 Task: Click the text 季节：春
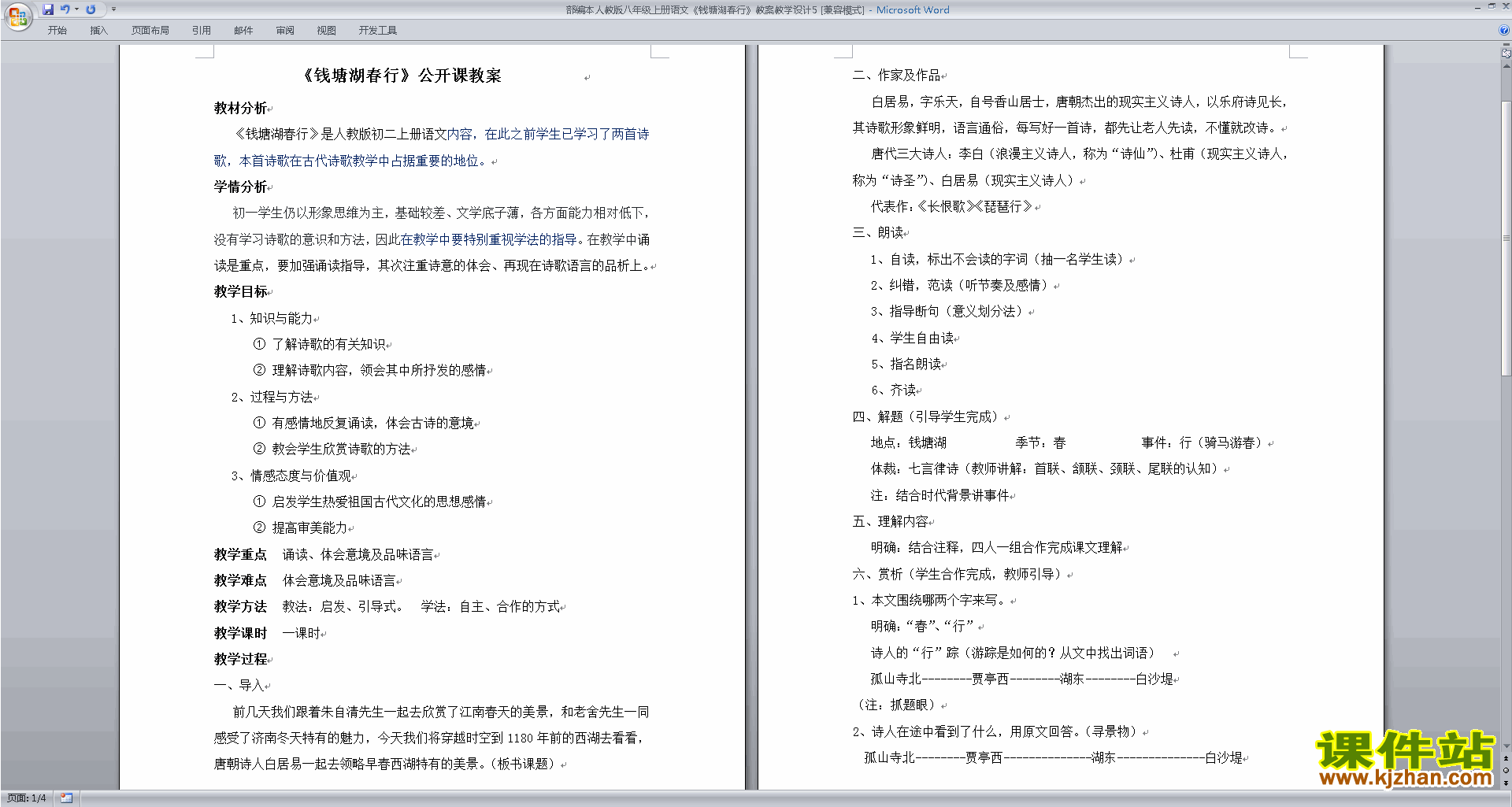point(1040,442)
